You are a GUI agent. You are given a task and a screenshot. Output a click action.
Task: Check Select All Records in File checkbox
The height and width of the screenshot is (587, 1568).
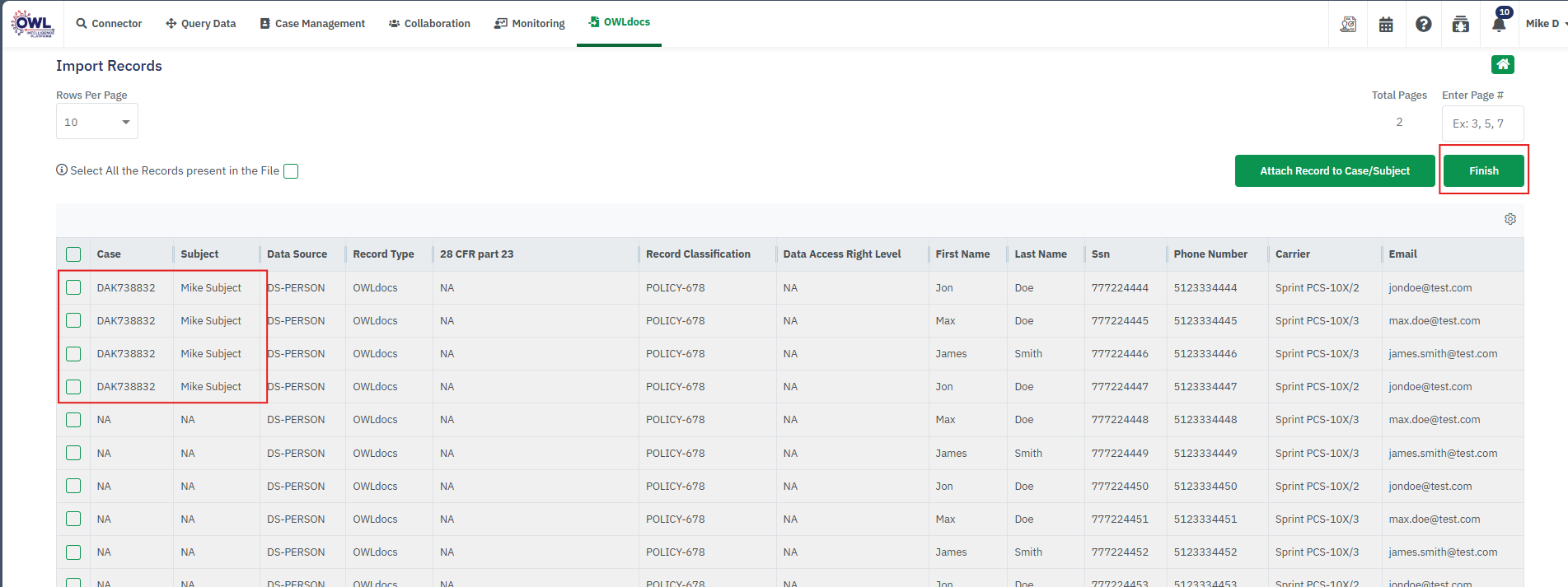click(x=291, y=171)
